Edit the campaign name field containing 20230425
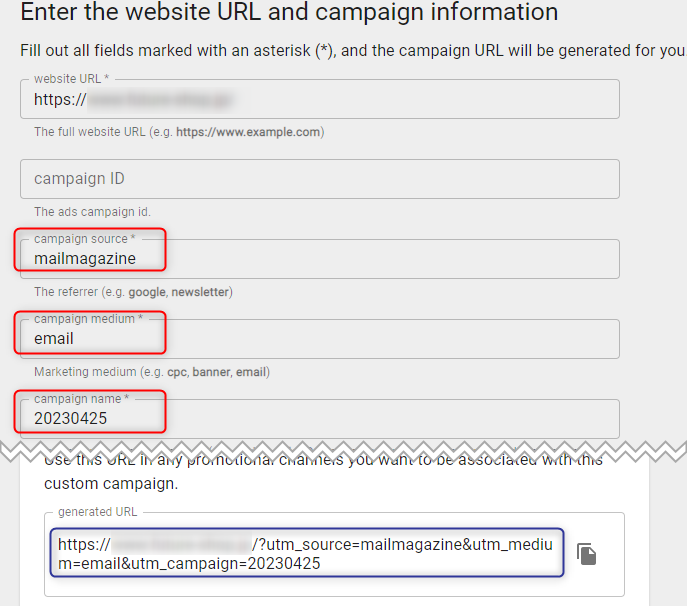The width and height of the screenshot is (687, 606). (x=320, y=418)
